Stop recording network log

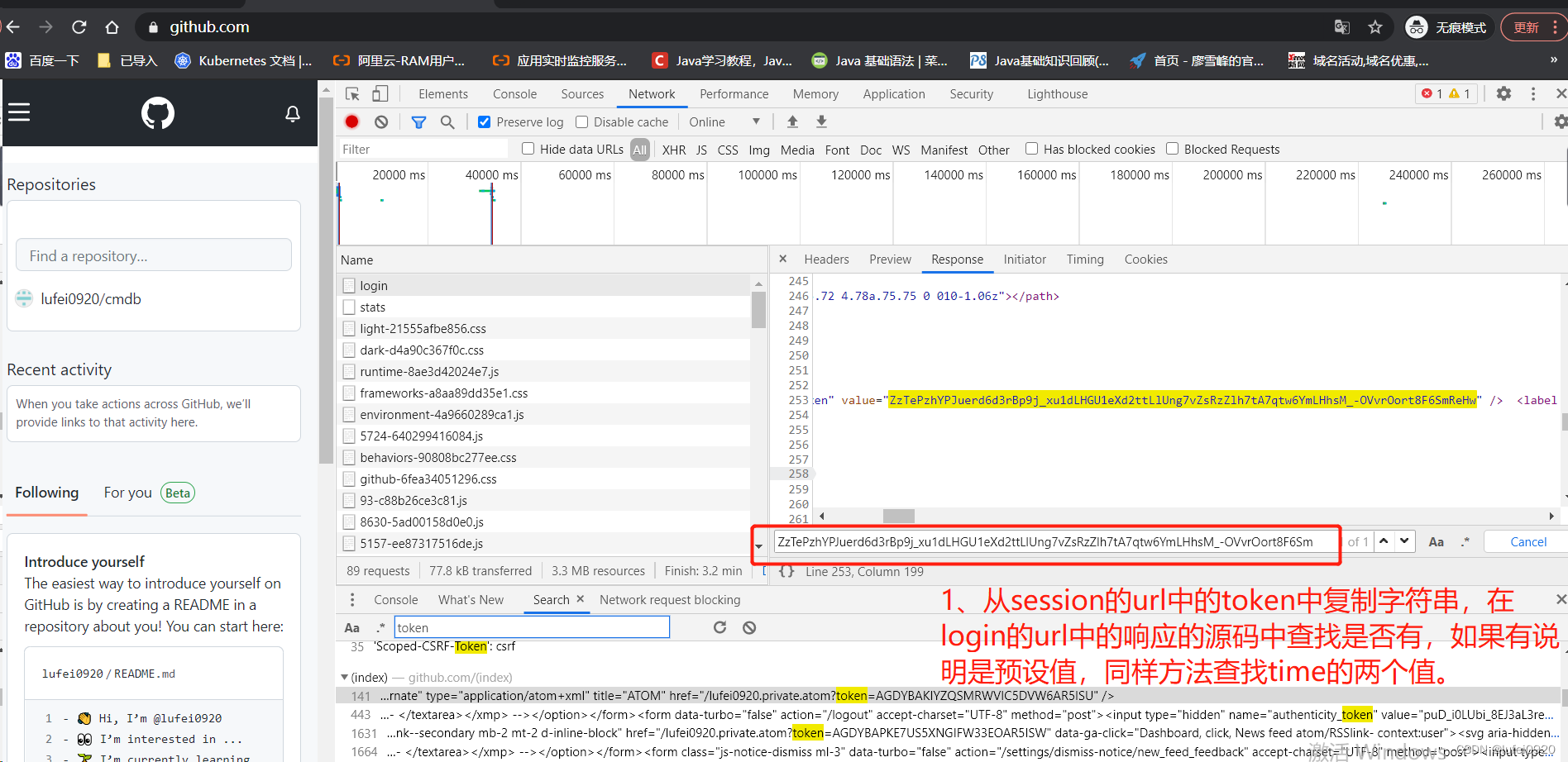(x=352, y=121)
